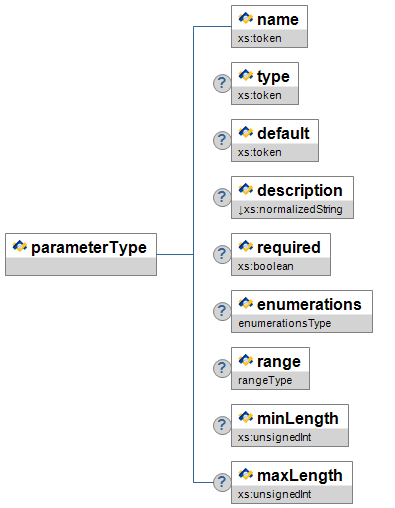Open the enumerationsType type label
Image resolution: width=395 pixels, height=508 pixels.
click(x=285, y=323)
